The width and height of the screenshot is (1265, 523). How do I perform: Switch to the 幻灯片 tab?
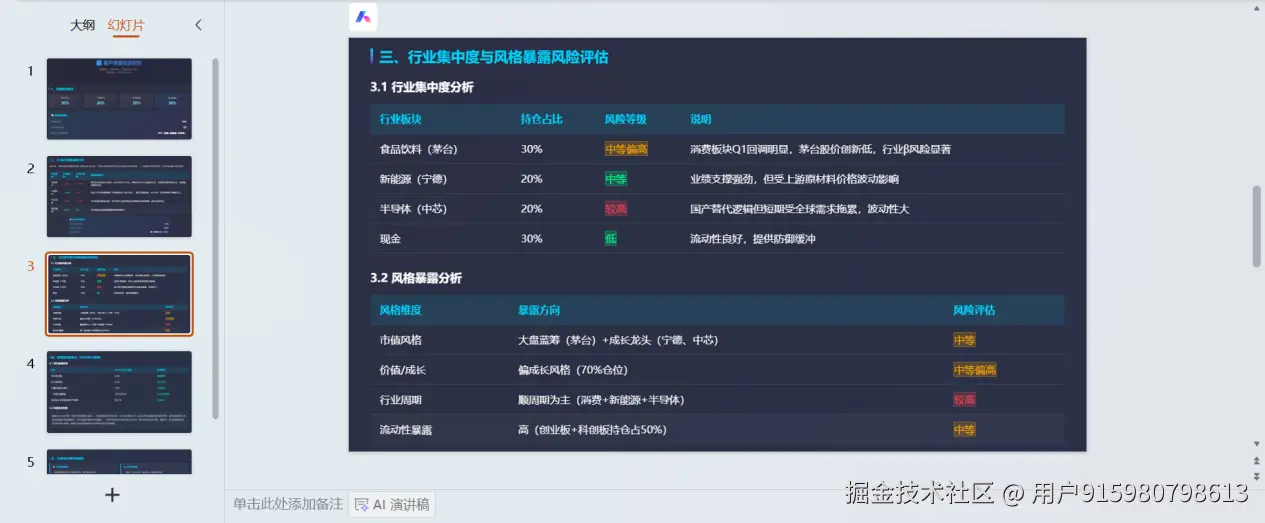126,25
